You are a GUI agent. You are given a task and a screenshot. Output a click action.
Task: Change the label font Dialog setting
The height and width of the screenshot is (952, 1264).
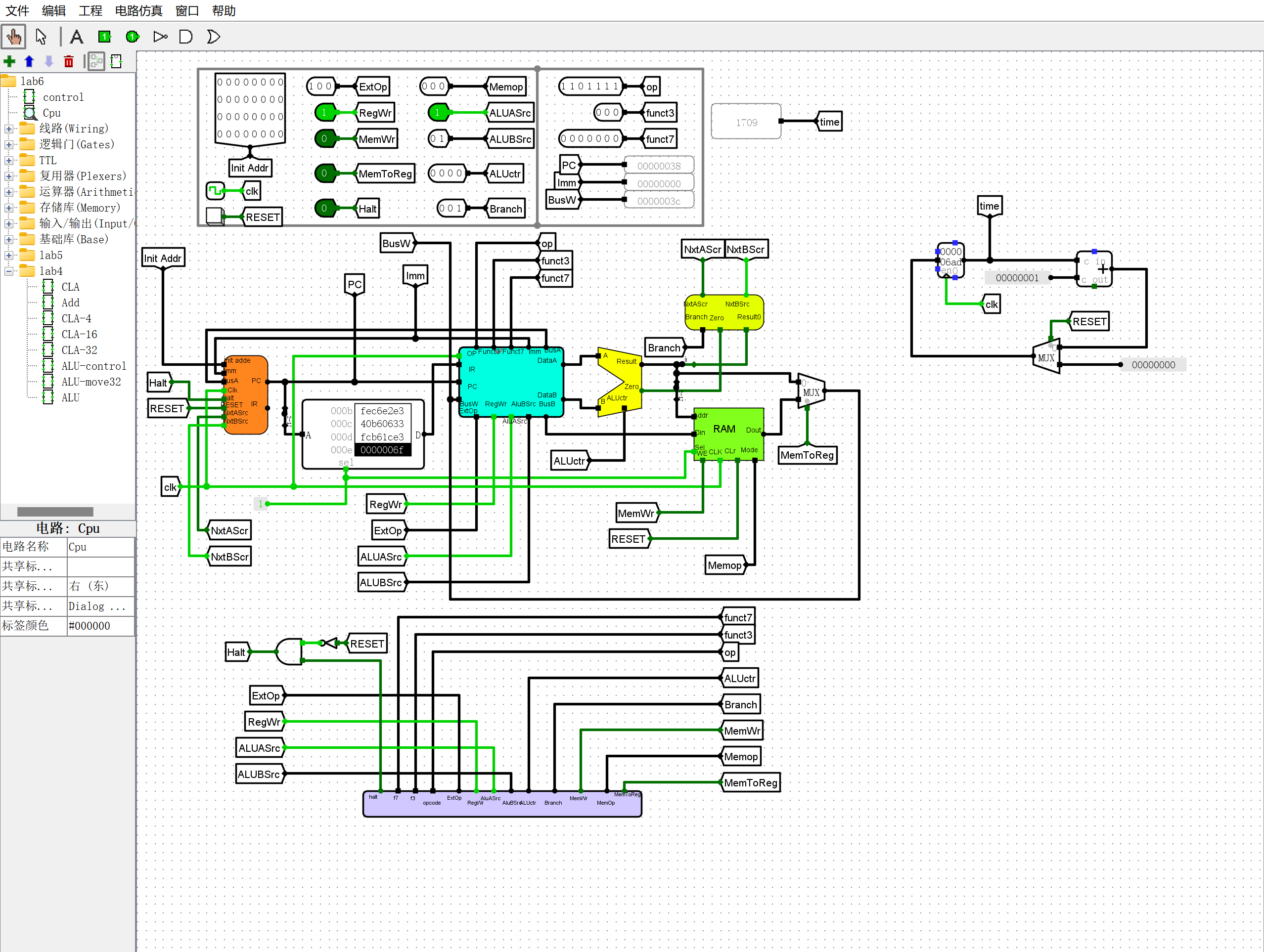coord(100,606)
